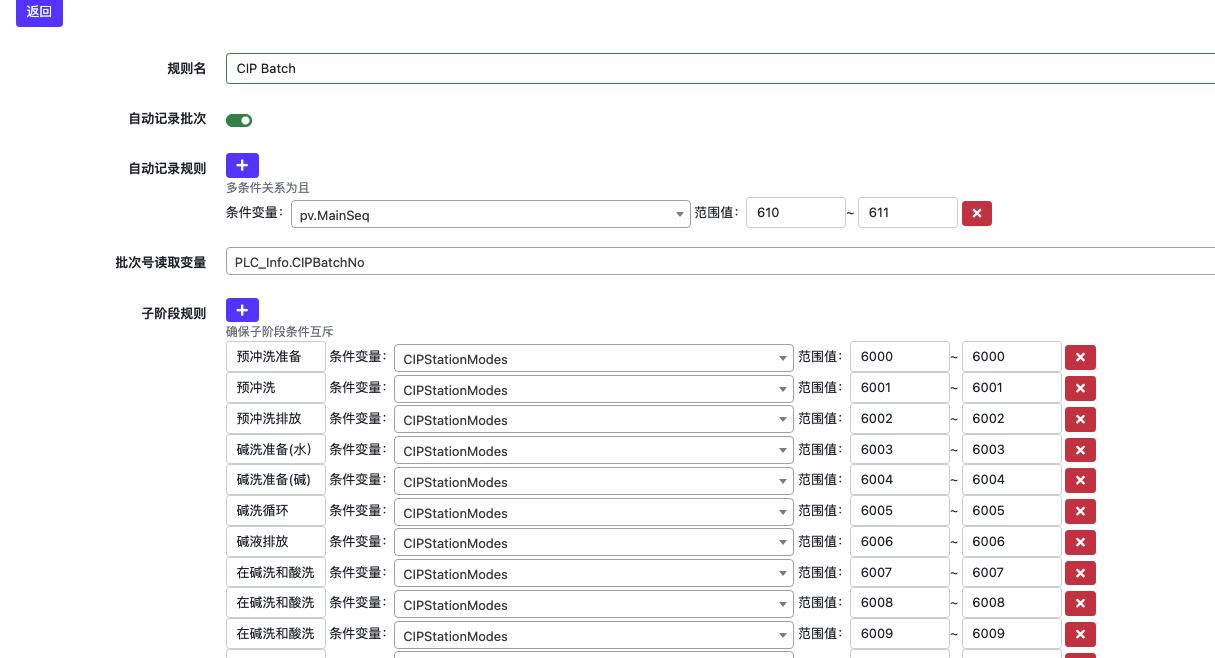
Task: Delete the sub-stage row with range 6009
Action: [1080, 634]
